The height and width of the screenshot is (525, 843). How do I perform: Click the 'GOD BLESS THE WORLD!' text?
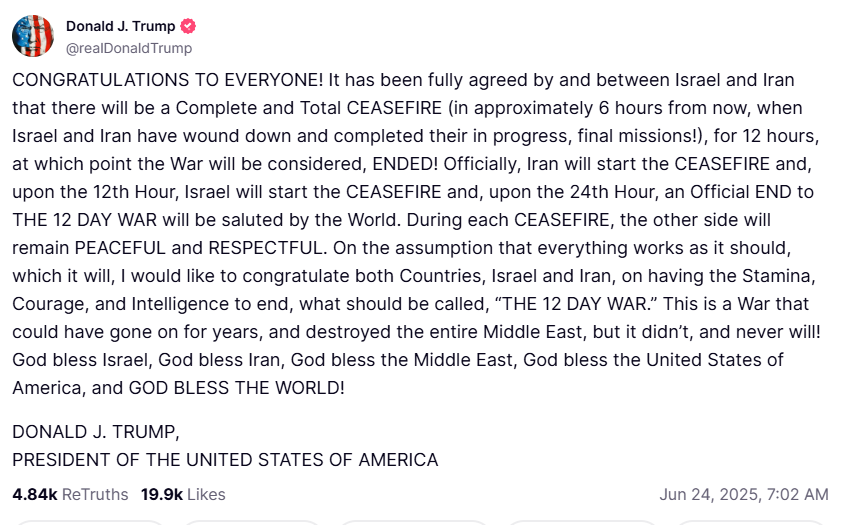(237, 388)
